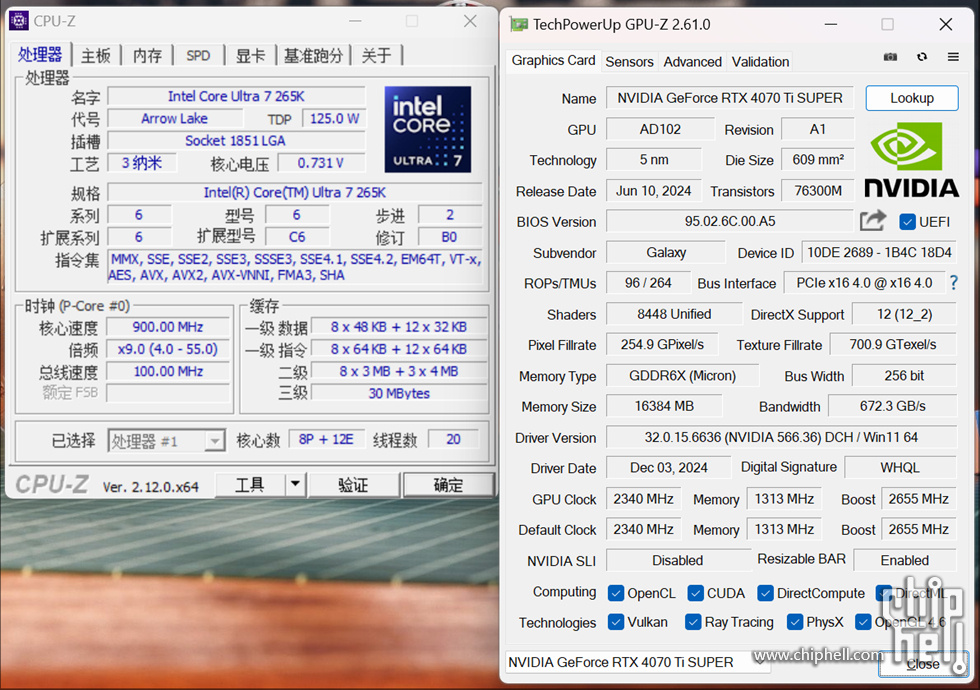980x690 pixels.
Task: Click the Bus Interface question mark
Action: click(954, 282)
